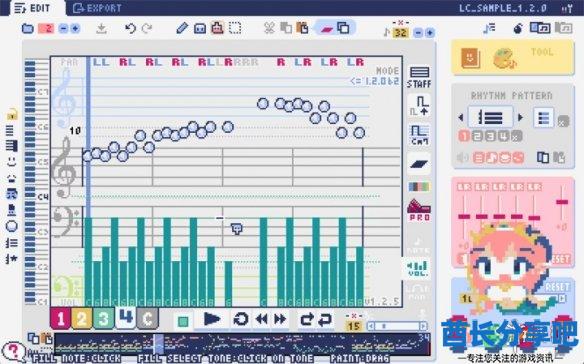Viewport: 584px width, 364px height.
Task: Select the pencil draw tool
Action: coord(182,28)
